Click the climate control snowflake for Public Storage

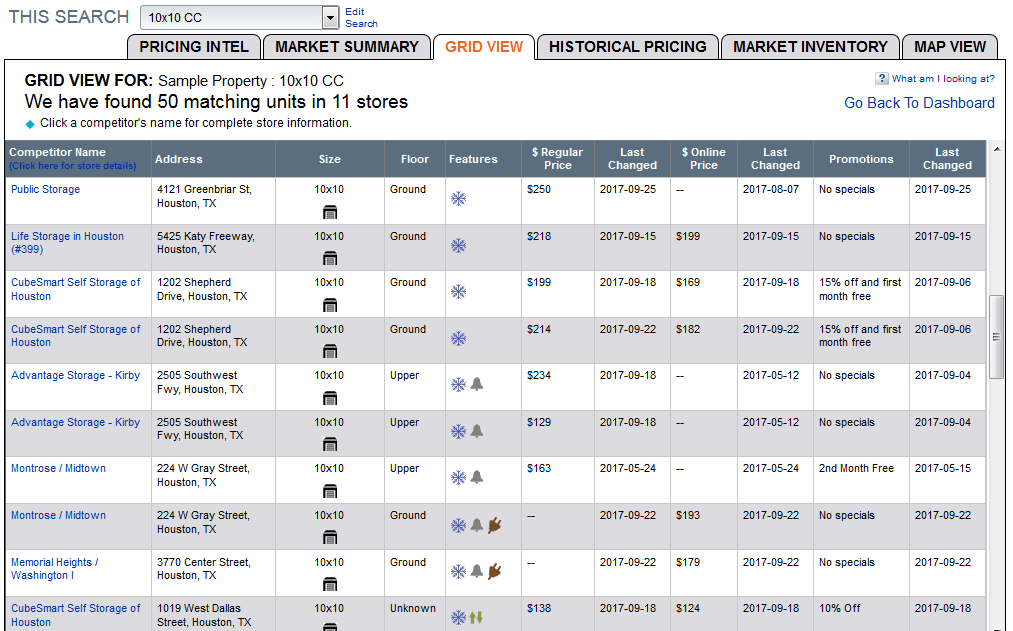(459, 198)
